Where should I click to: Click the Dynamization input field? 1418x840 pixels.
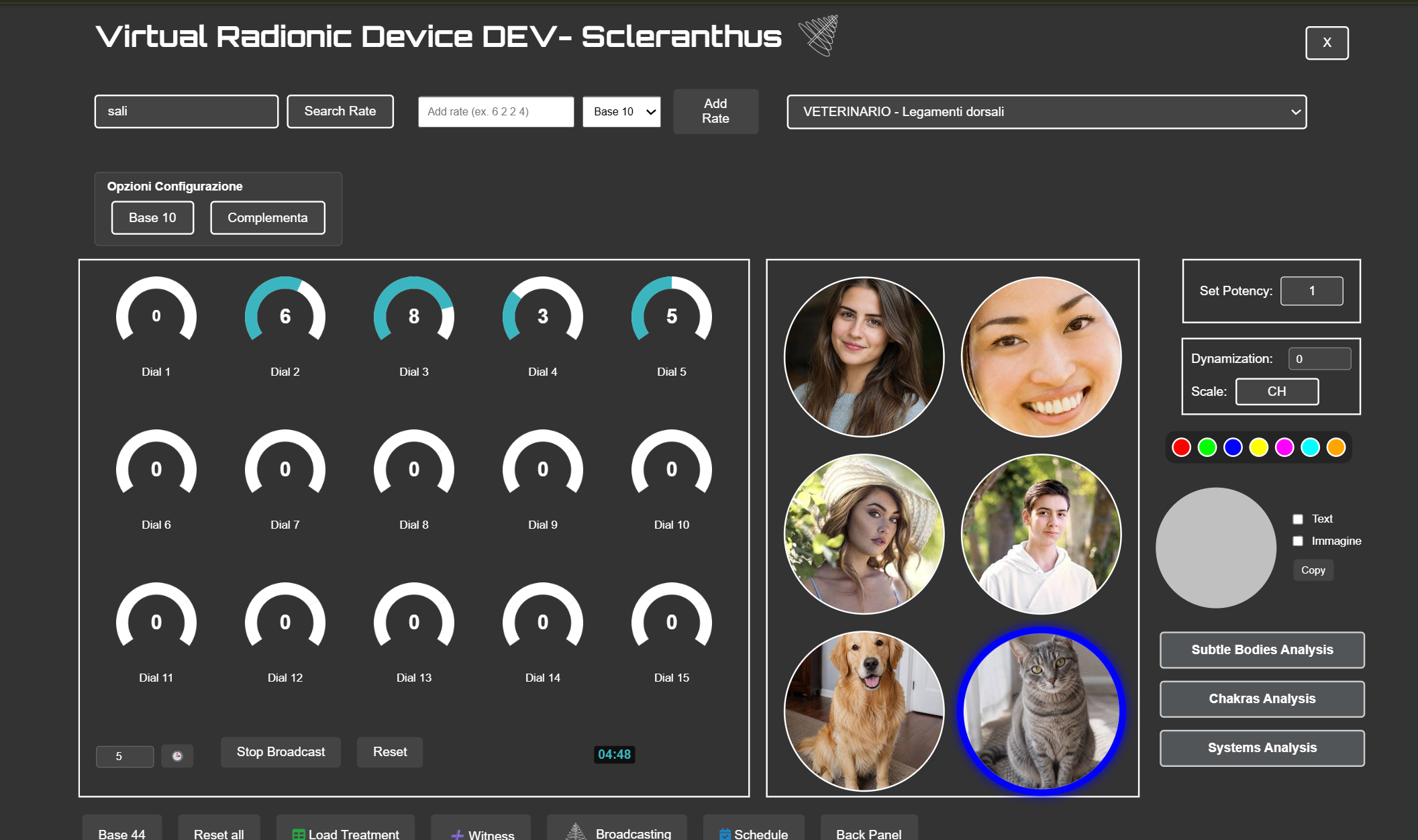pos(1319,359)
